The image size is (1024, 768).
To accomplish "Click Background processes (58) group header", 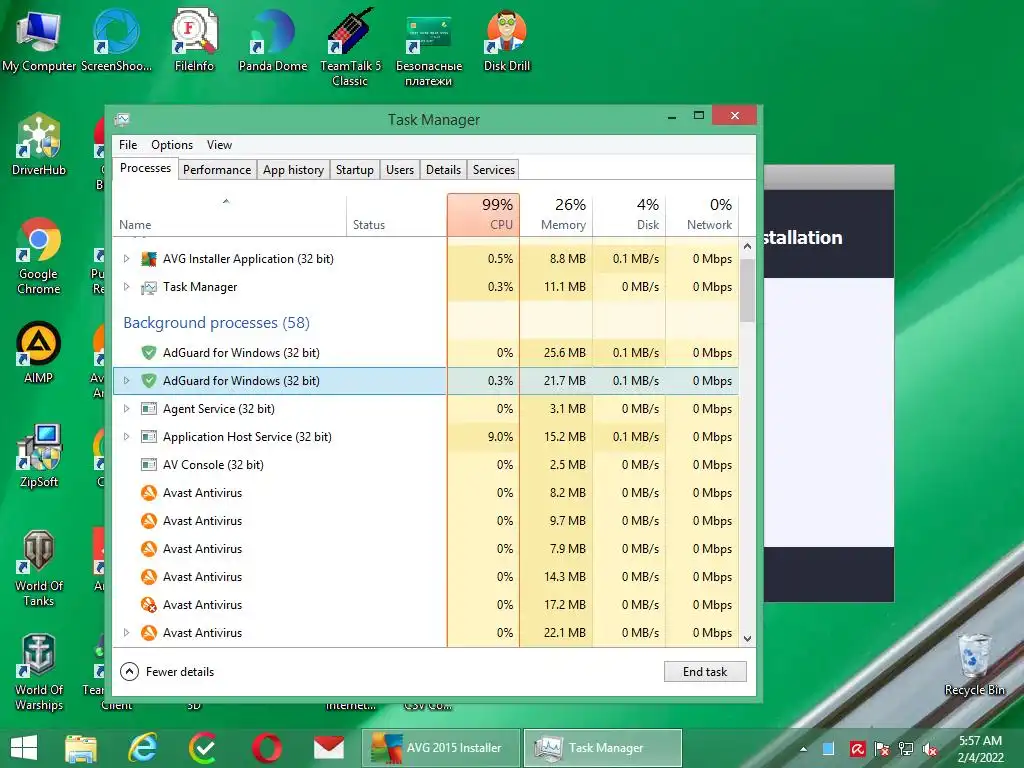I will 216,323.
